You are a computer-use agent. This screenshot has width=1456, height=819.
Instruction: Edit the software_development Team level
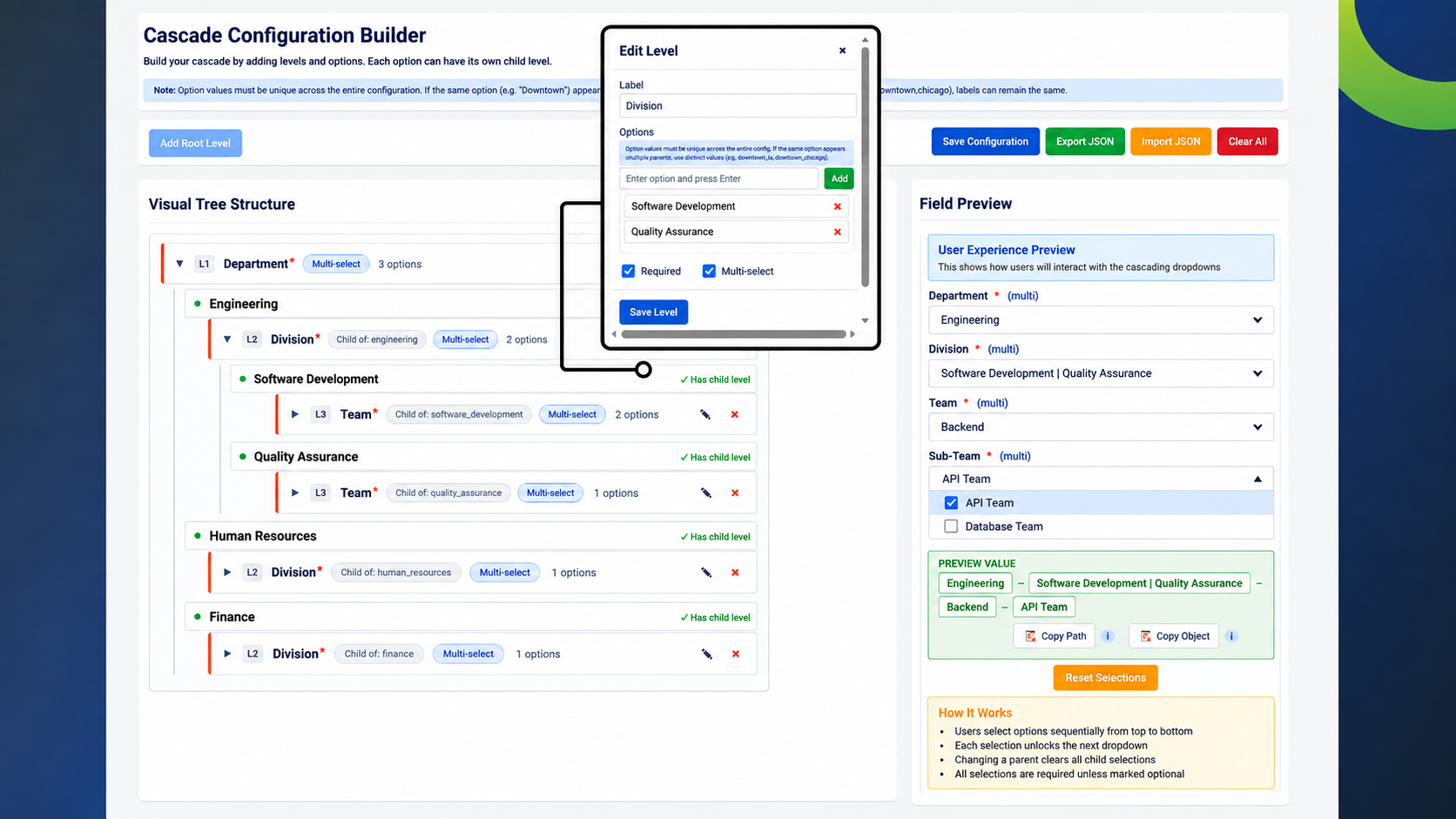pyautogui.click(x=705, y=414)
